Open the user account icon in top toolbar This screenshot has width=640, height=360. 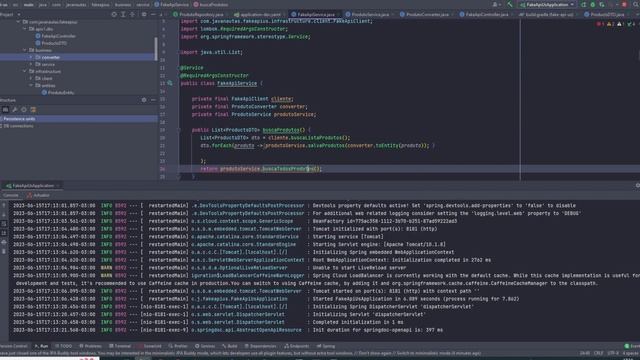tap(496, 4)
